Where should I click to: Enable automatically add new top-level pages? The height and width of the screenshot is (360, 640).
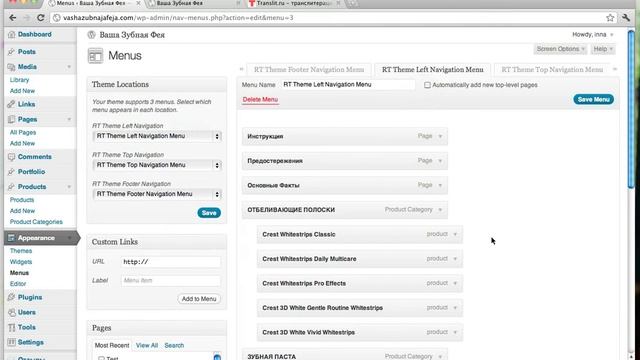(427, 85)
